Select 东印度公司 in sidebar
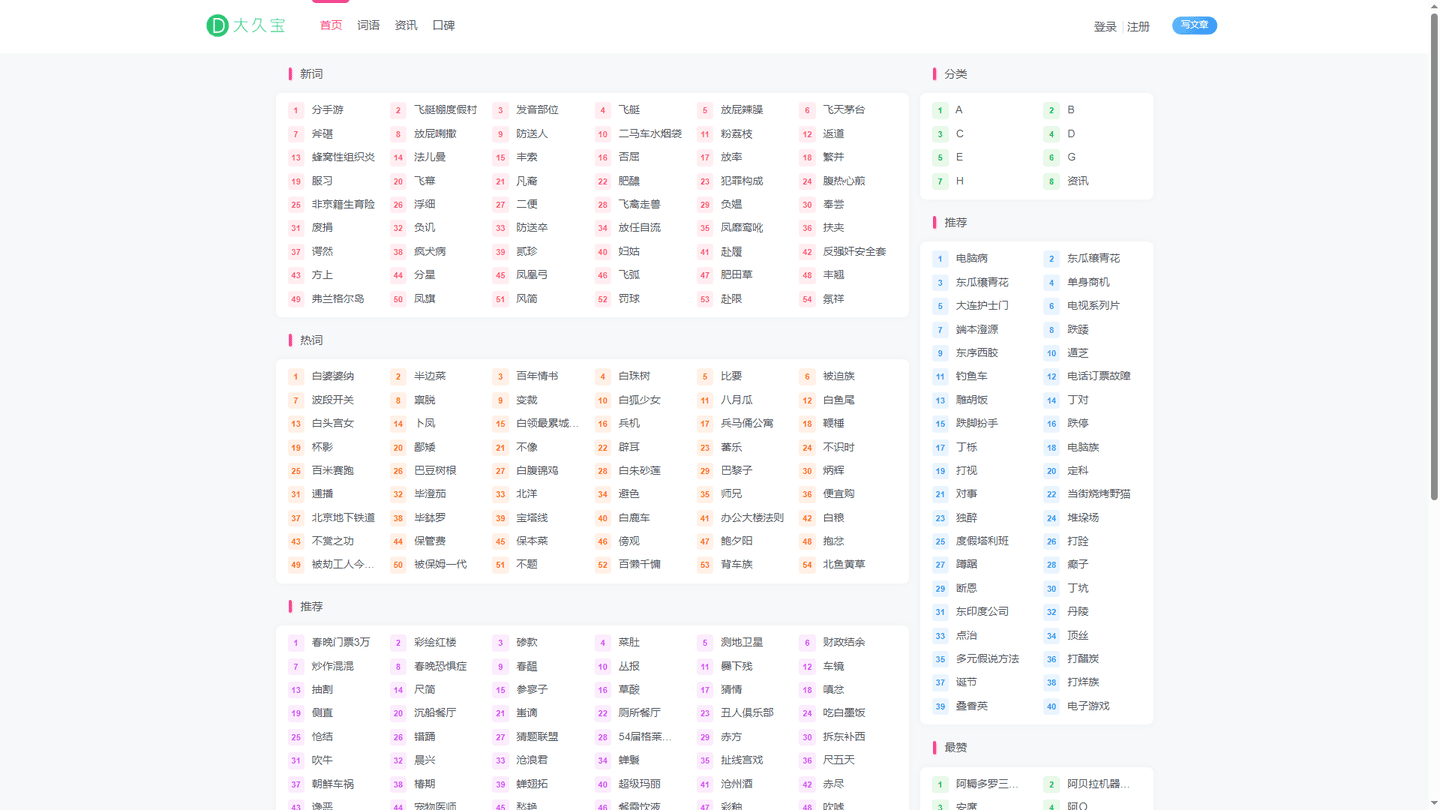Image resolution: width=1440 pixels, height=810 pixels. point(982,611)
